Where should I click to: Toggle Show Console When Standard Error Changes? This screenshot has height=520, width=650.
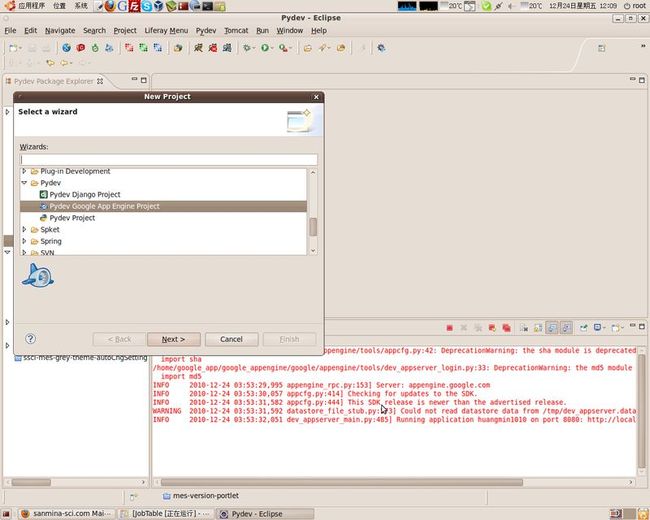pos(566,328)
